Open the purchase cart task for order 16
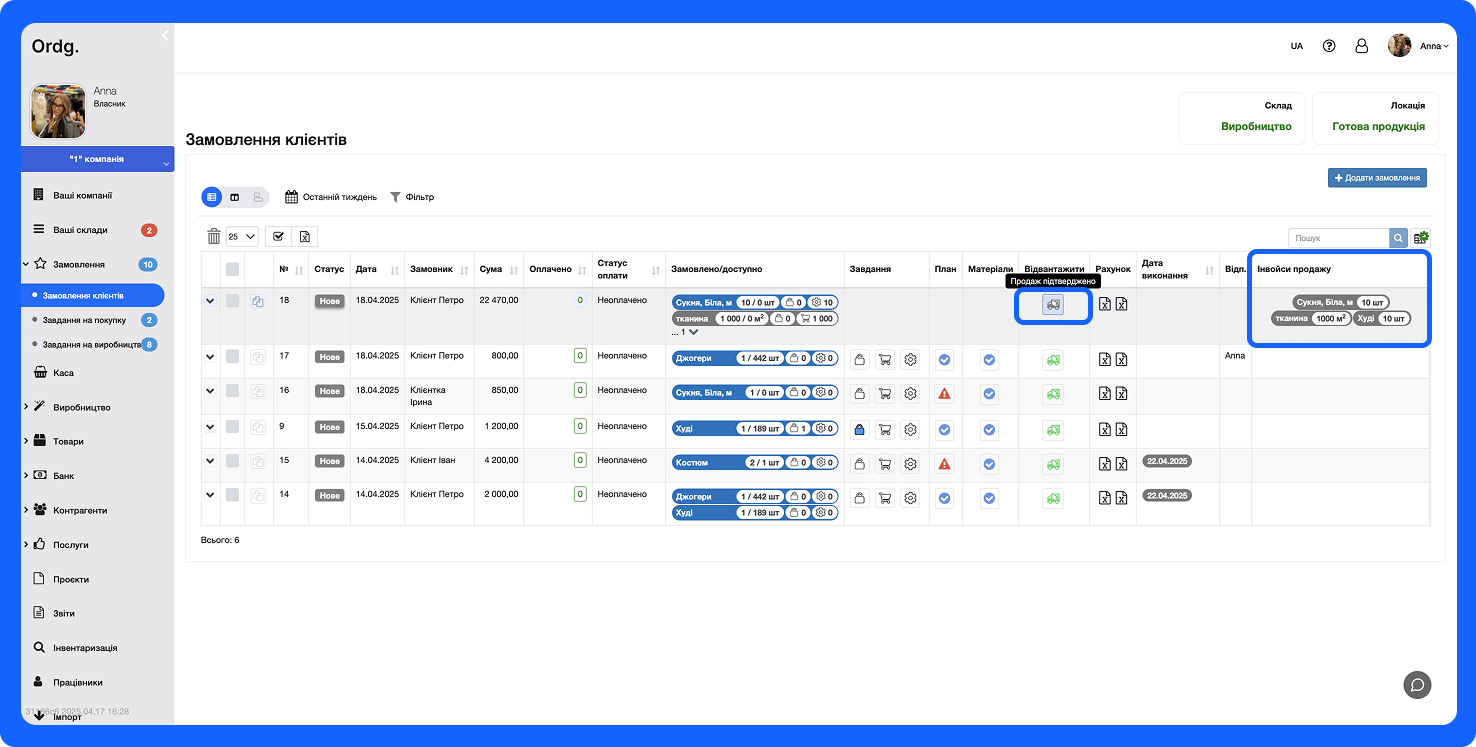 coord(885,394)
